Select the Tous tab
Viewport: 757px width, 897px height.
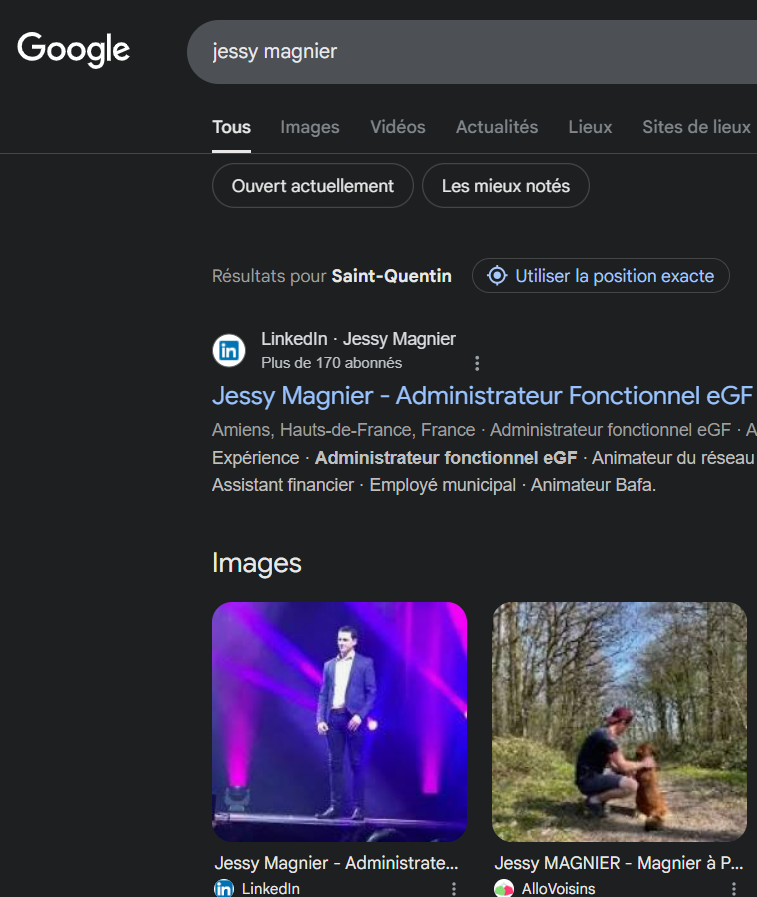click(x=231, y=127)
